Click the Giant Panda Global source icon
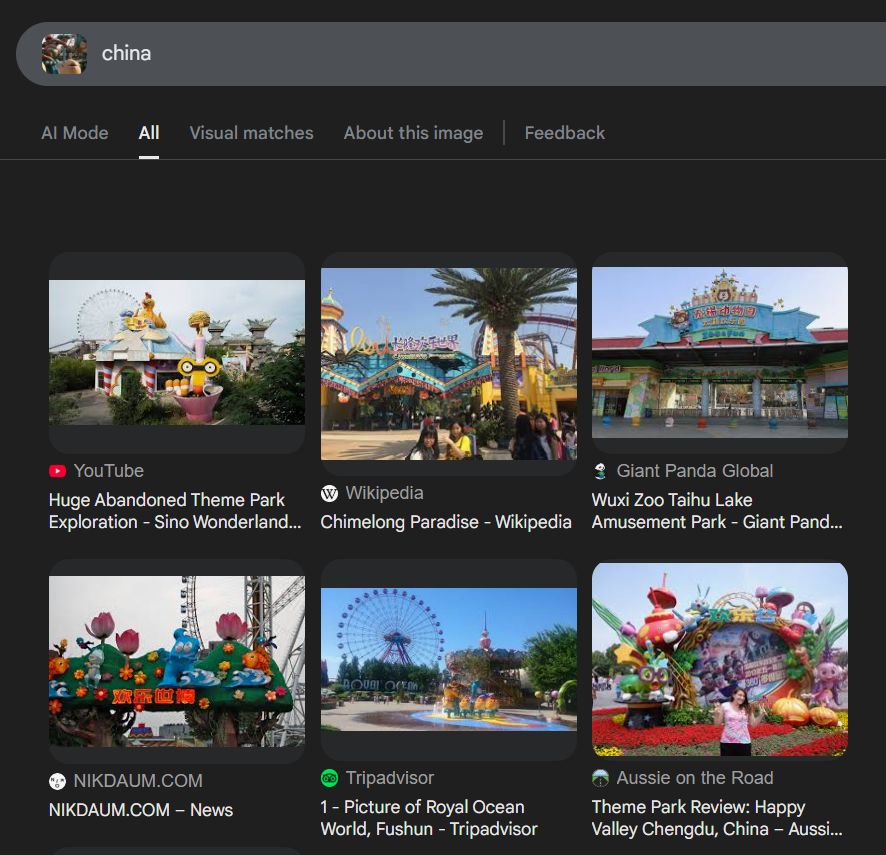The image size is (886, 855). point(601,471)
